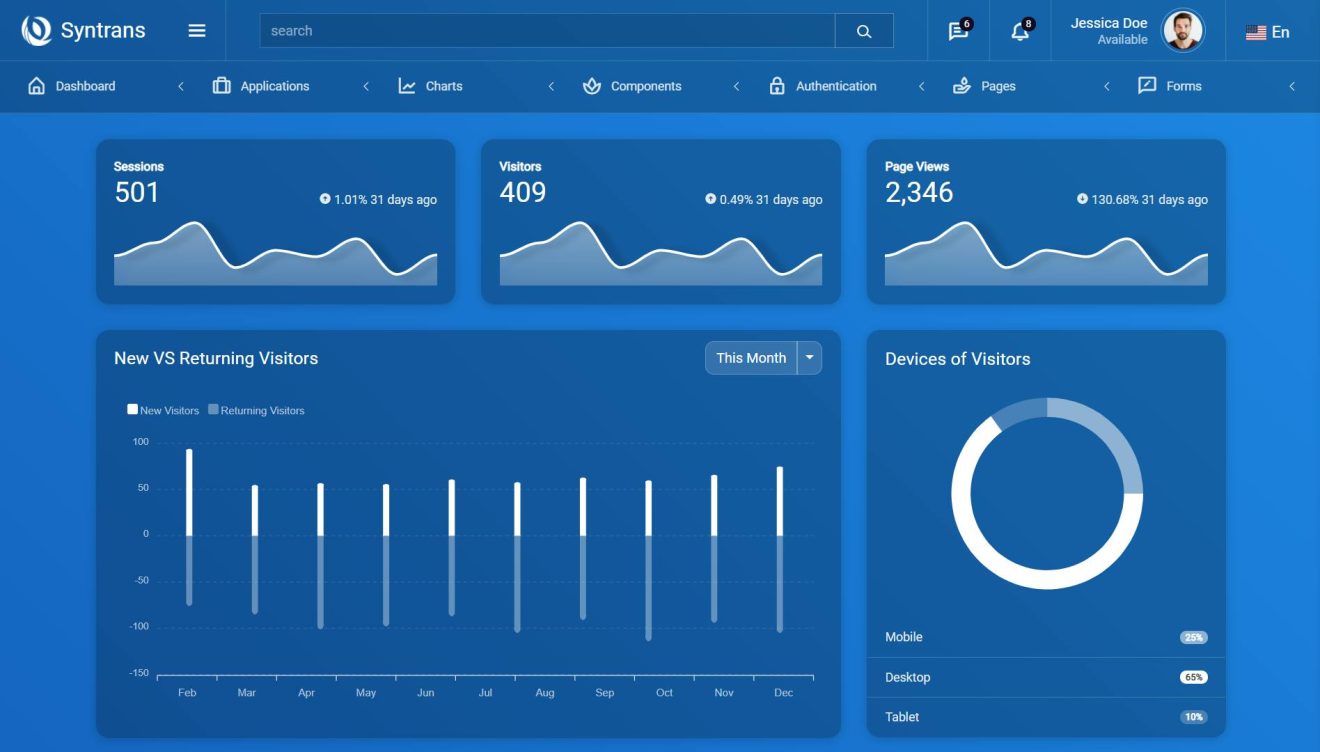Screen dimensions: 1320x752
Task: Open notifications from the bell icon
Action: (x=1020, y=30)
